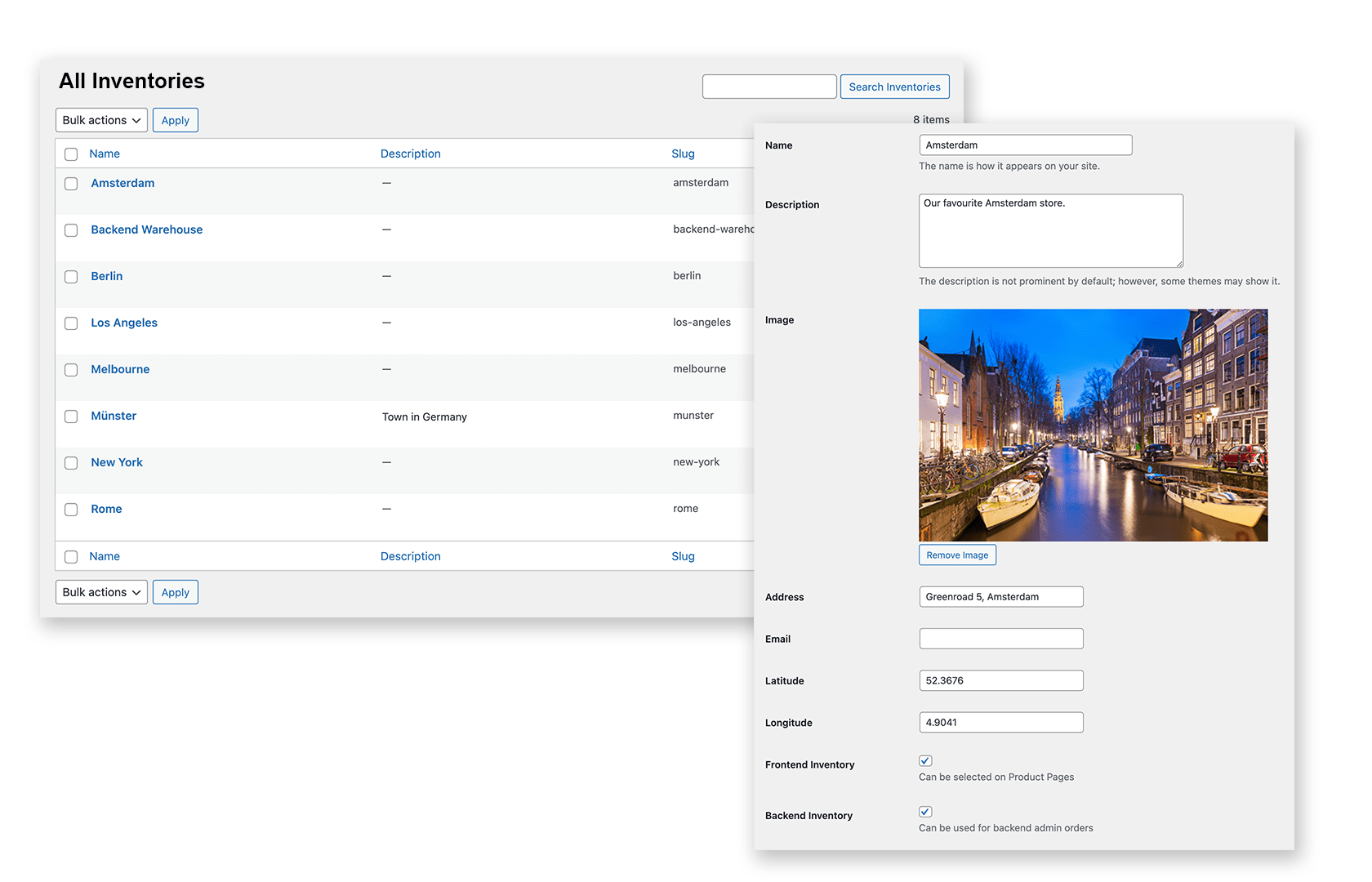This screenshot has height=882, width=1372.
Task: Disable the Frontend Inventory checkbox
Action: coord(924,760)
